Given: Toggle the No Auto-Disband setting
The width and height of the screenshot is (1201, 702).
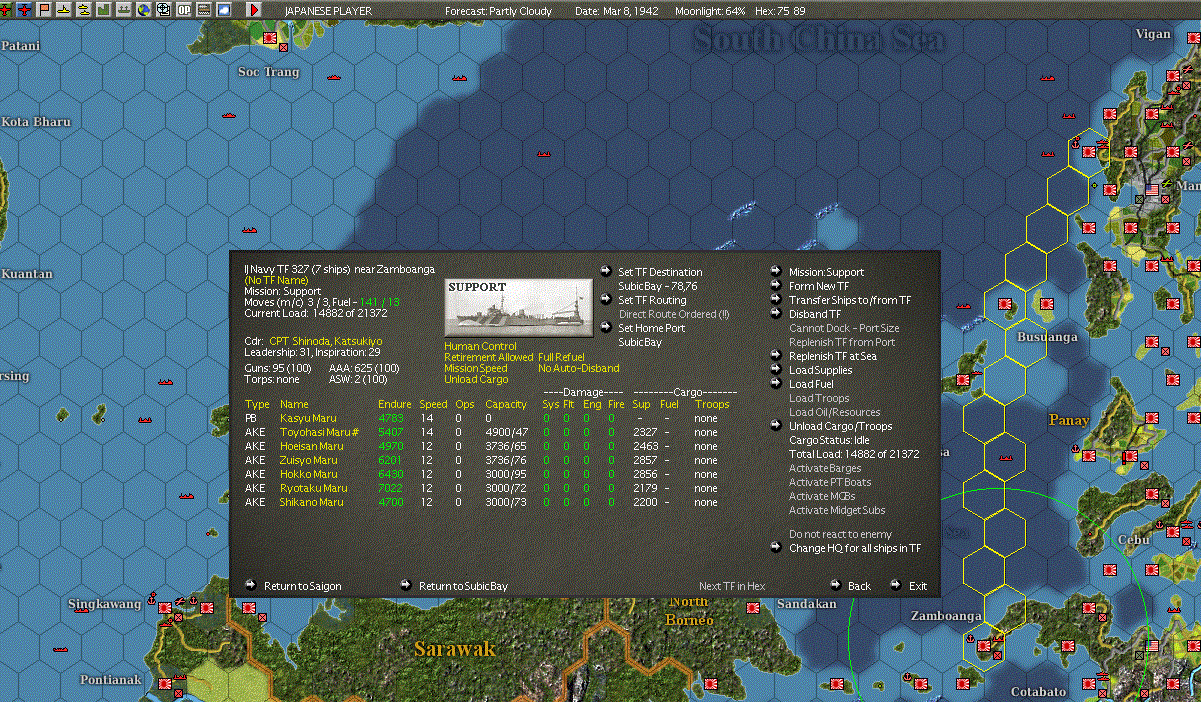Looking at the screenshot, I should 578,368.
